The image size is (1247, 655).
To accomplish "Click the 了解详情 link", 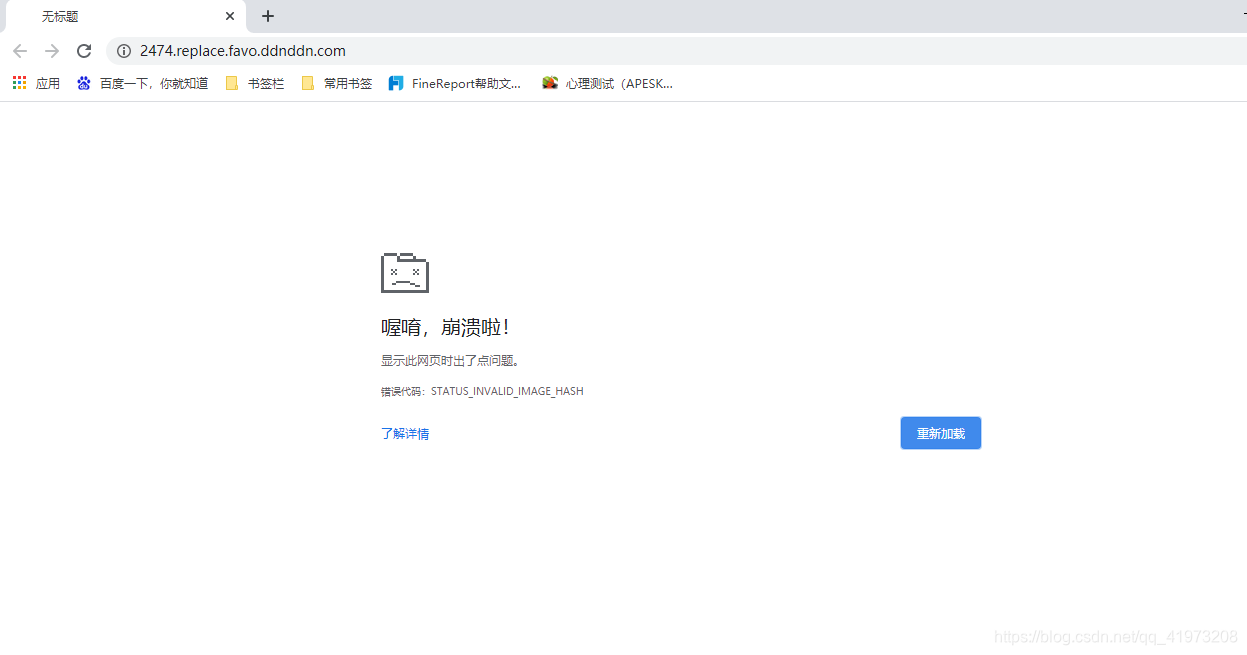I will tap(405, 432).
